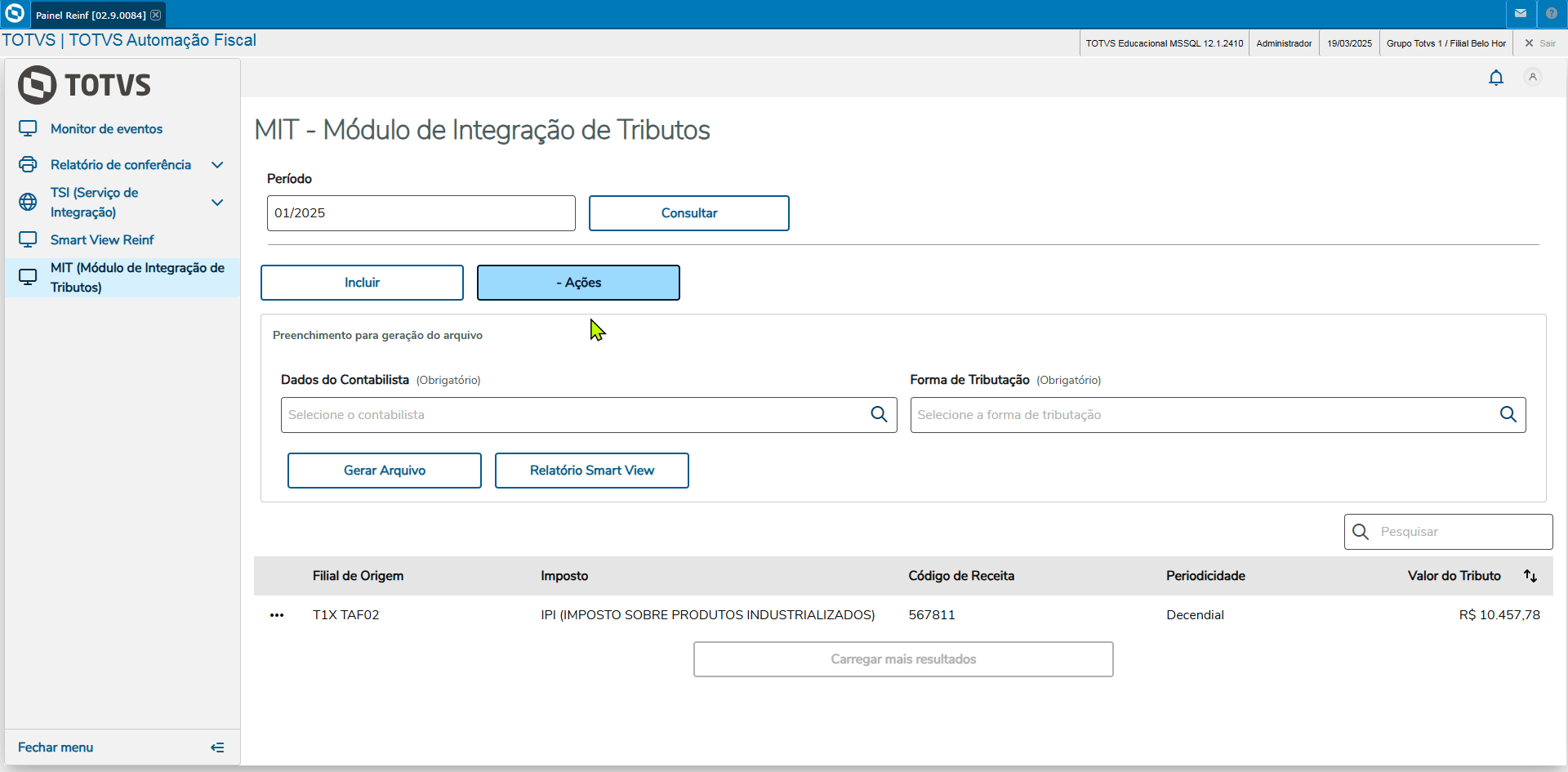Focus the Período input field

point(421,213)
